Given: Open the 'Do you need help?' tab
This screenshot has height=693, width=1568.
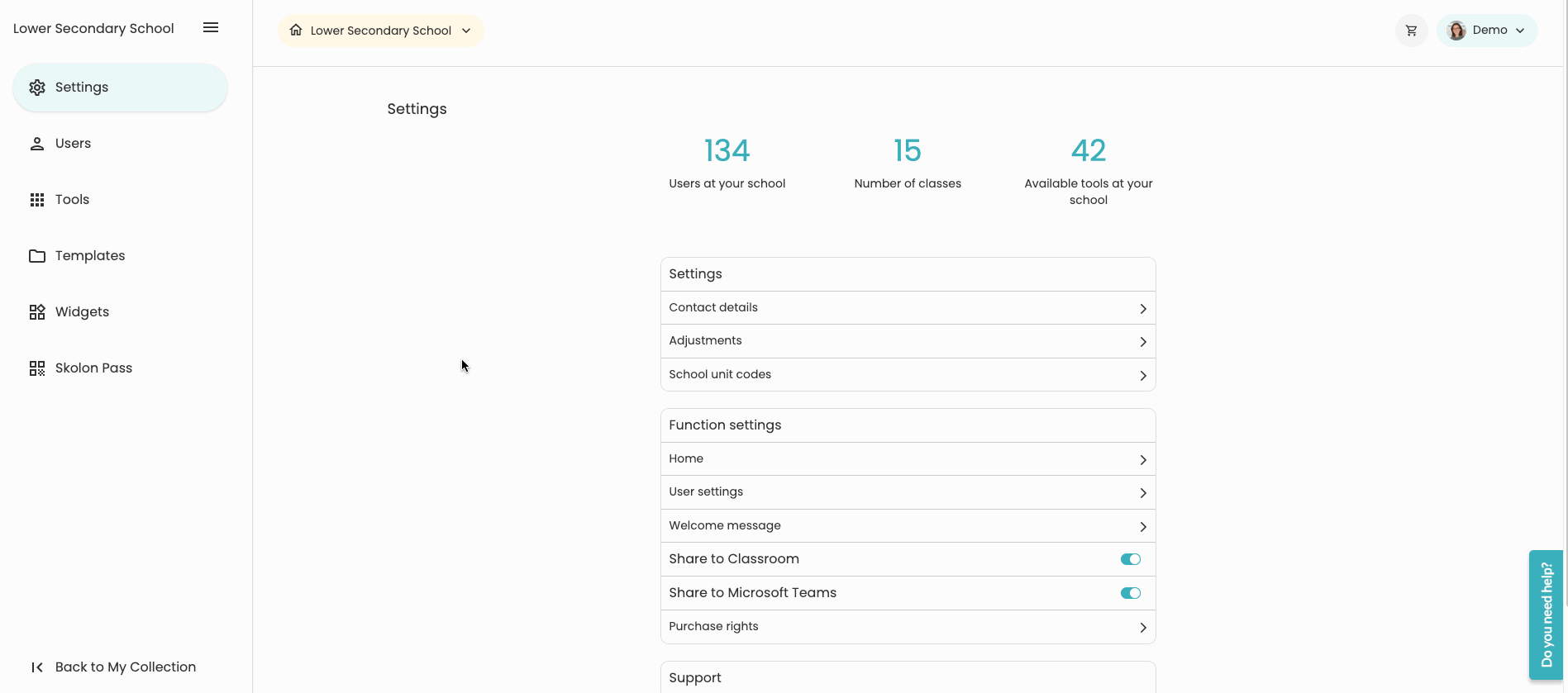Looking at the screenshot, I should coord(1546,615).
